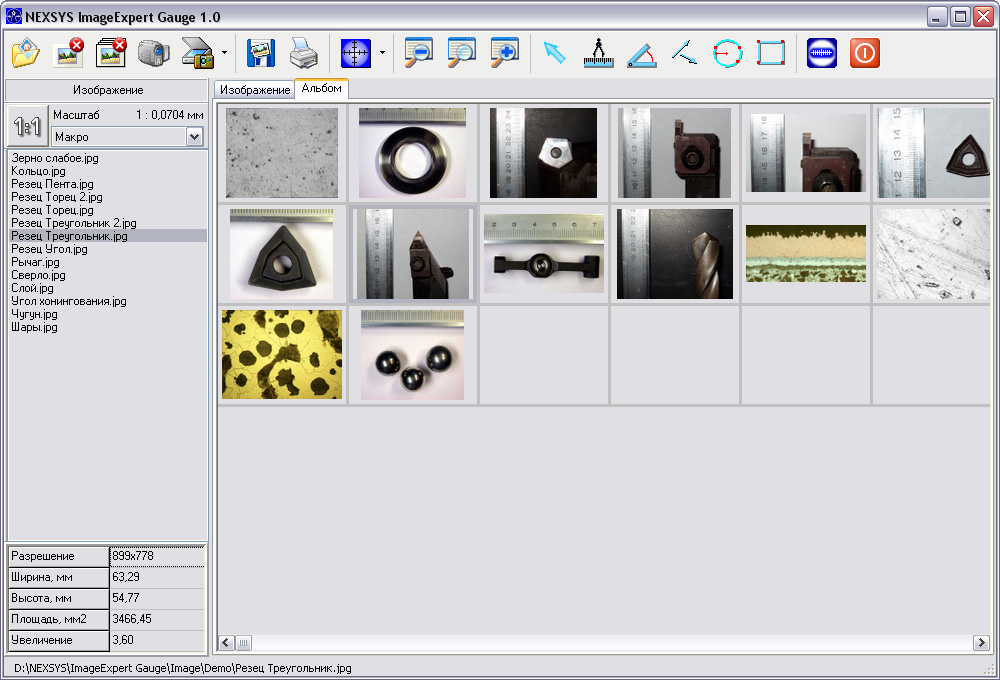Viewport: 1000px width, 680px height.
Task: Expand the Макро scale combo box
Action: [195, 137]
